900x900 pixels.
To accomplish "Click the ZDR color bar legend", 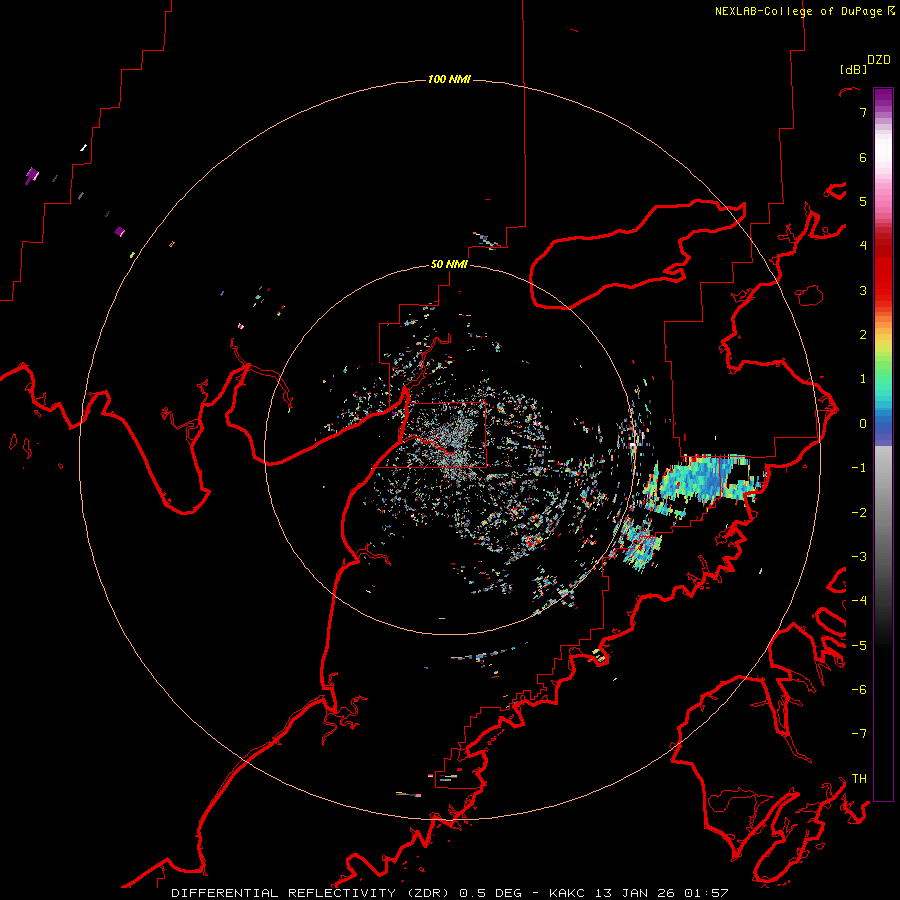I will (883, 444).
